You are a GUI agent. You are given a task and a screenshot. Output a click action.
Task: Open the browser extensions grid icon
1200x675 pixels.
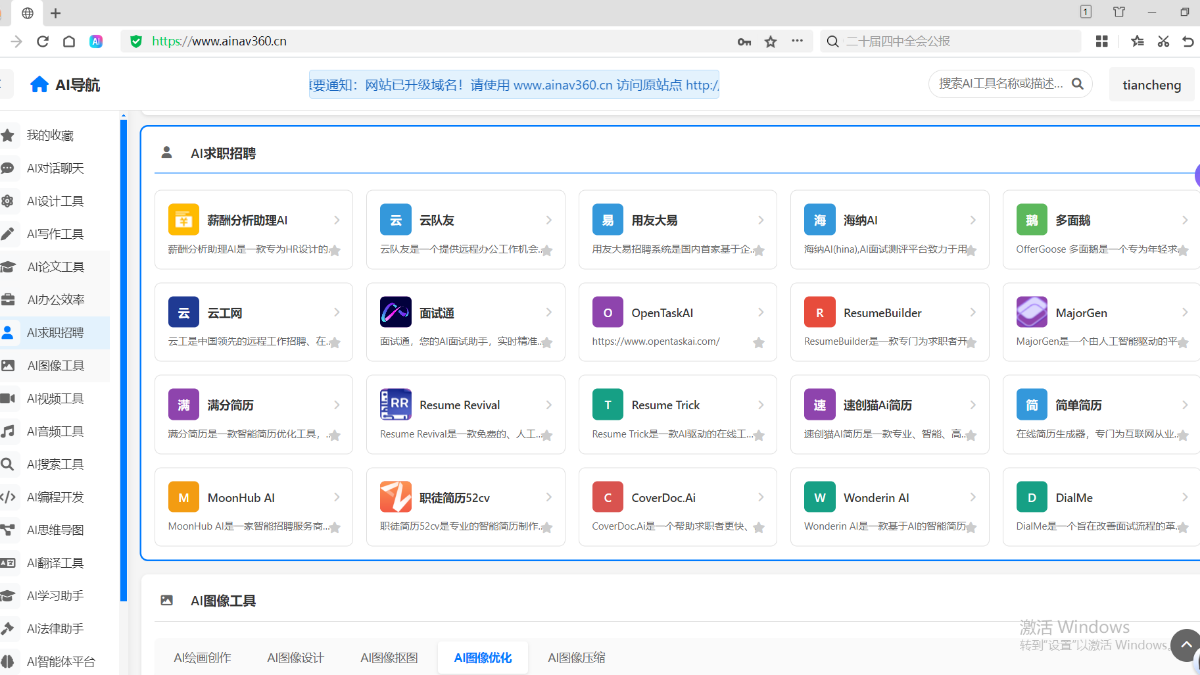[x=1102, y=41]
